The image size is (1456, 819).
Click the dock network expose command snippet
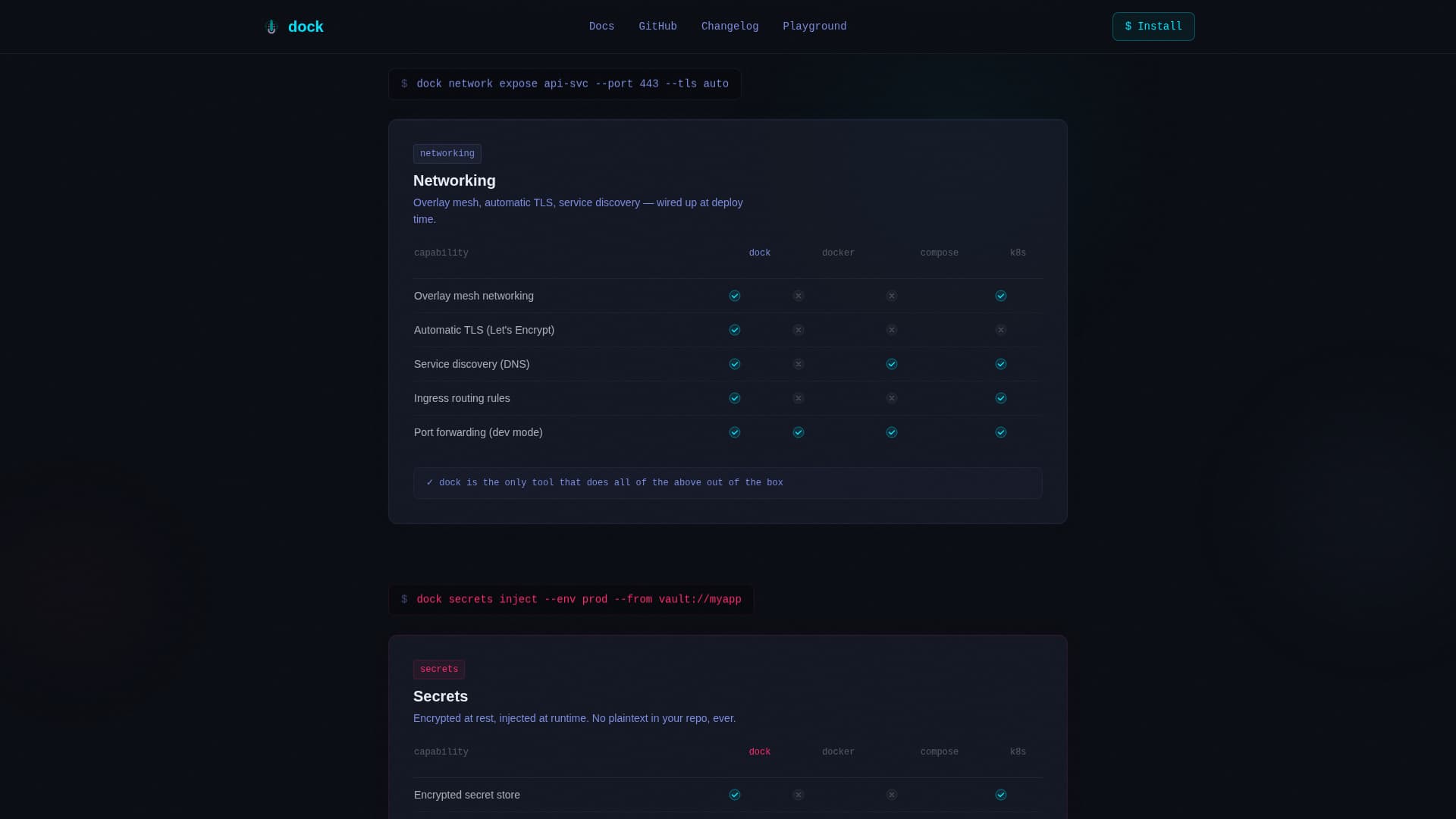(x=565, y=84)
